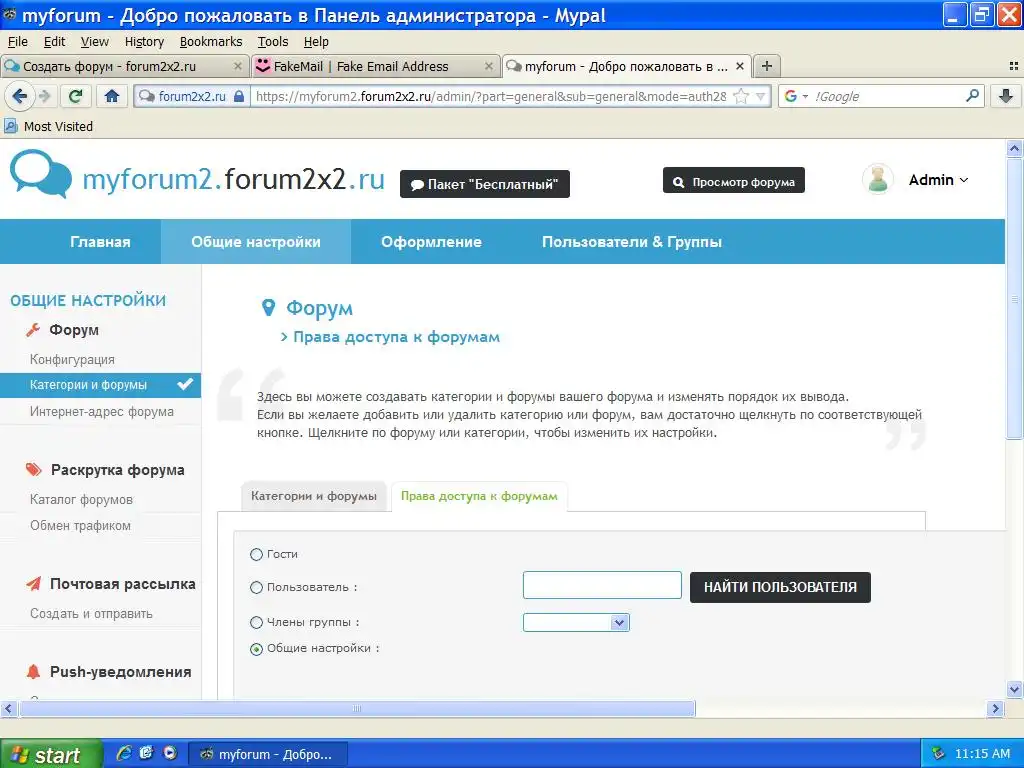Image resolution: width=1024 pixels, height=768 pixels.
Task: Click the bell icon by Push-уведомления
Action: coord(33,671)
